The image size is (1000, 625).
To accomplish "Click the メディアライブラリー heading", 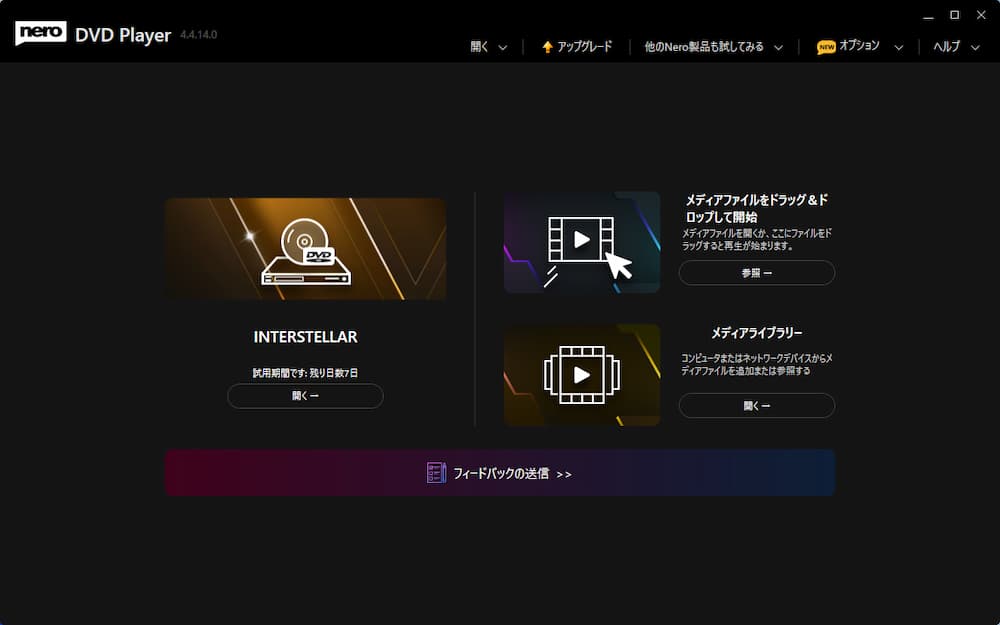I will click(756, 333).
